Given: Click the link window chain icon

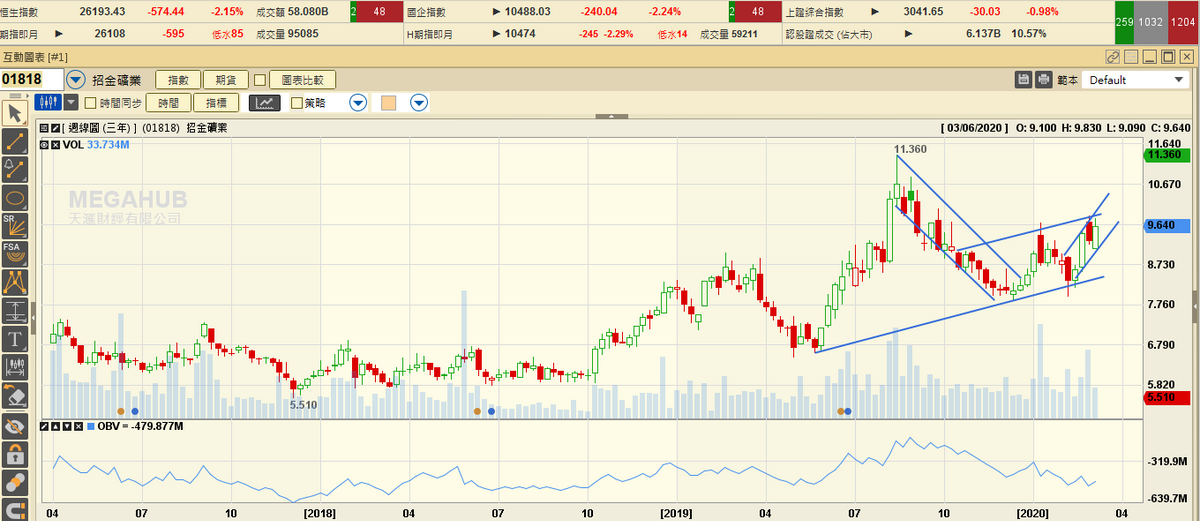Looking at the screenshot, I should [x=1113, y=57].
